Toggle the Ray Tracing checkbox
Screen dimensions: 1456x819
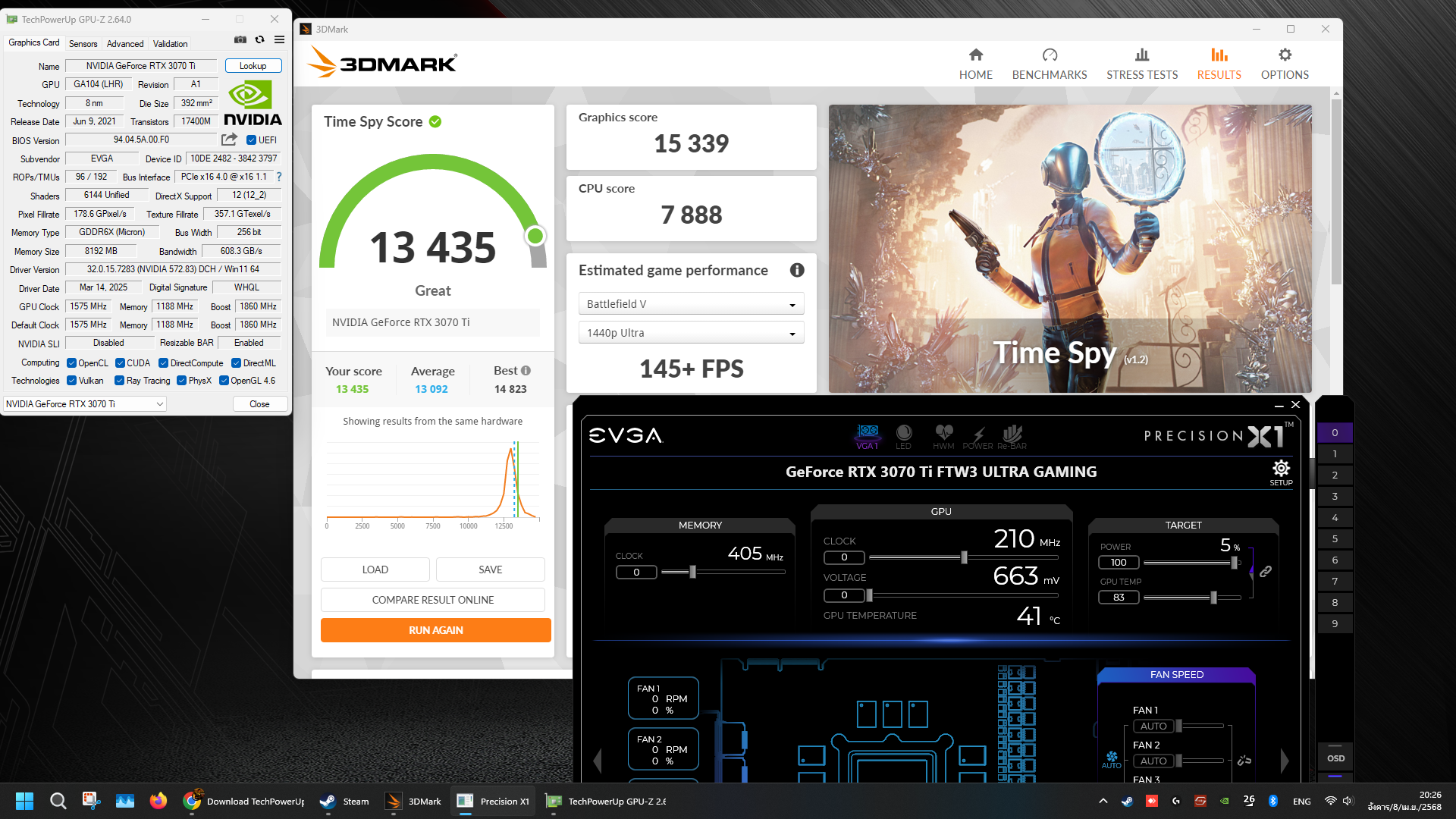(119, 381)
